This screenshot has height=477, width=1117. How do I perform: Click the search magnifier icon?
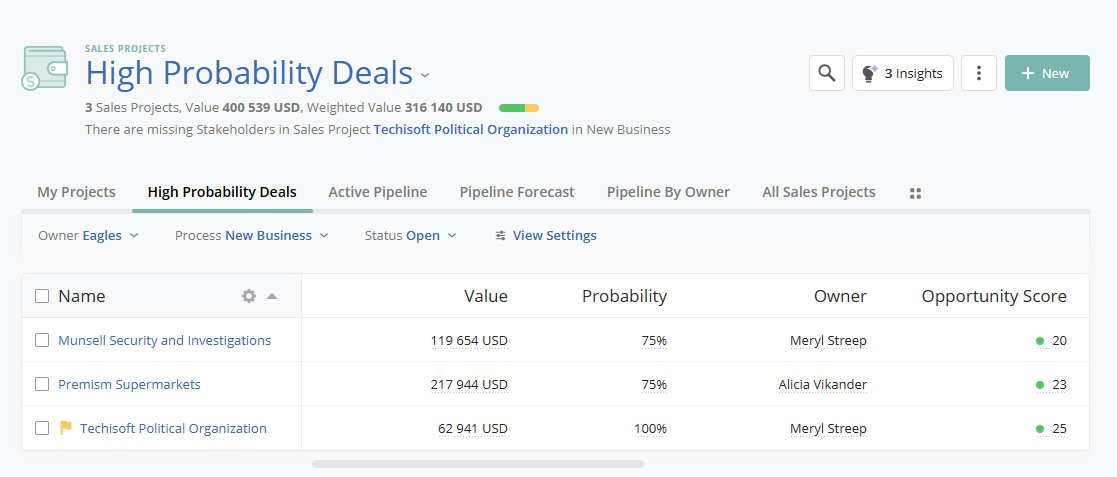click(x=826, y=73)
